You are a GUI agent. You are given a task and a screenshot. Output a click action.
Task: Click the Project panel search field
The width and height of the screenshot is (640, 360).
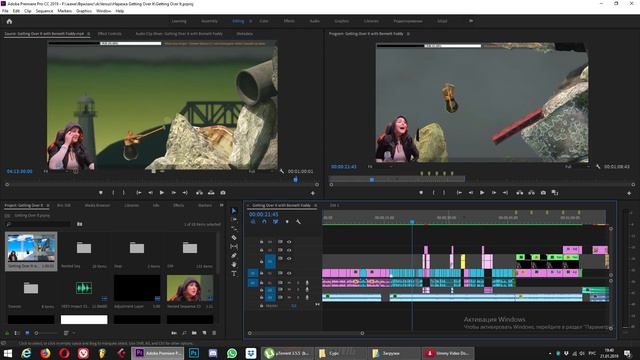click(x=39, y=224)
